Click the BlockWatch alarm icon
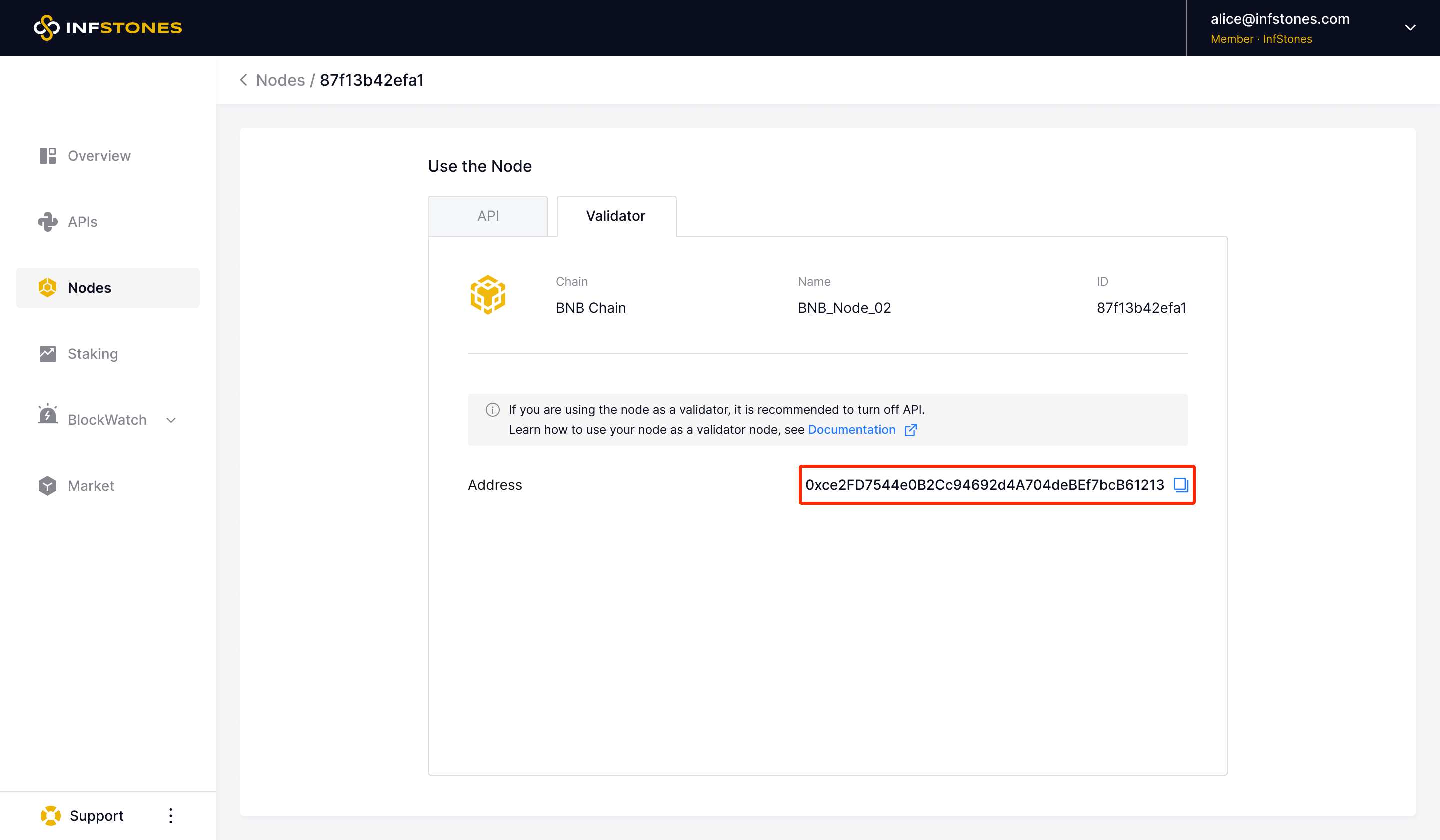 48,415
